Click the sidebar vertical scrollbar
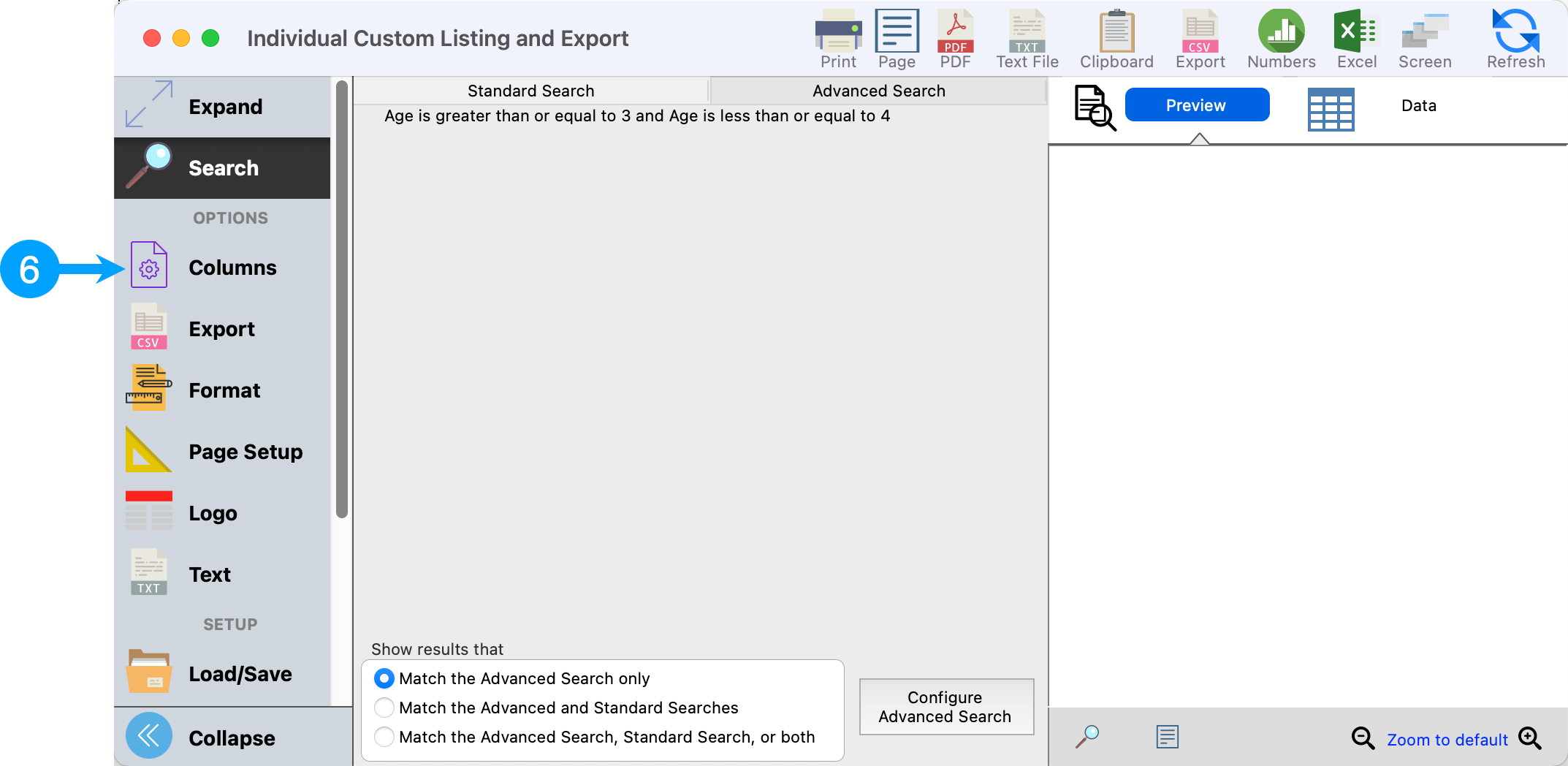The image size is (1568, 766). click(x=341, y=300)
